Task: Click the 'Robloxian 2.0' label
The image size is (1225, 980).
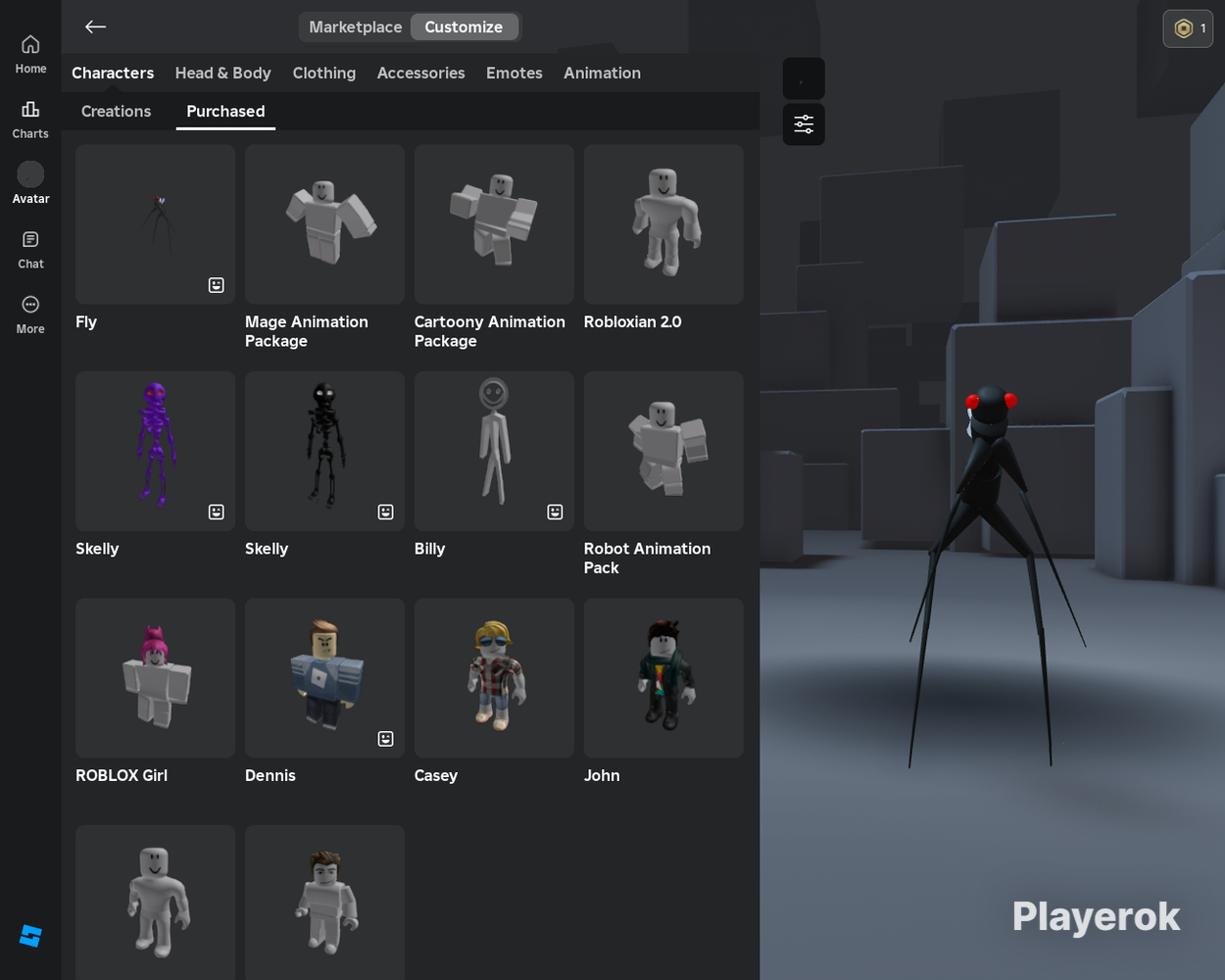Action: (x=633, y=321)
